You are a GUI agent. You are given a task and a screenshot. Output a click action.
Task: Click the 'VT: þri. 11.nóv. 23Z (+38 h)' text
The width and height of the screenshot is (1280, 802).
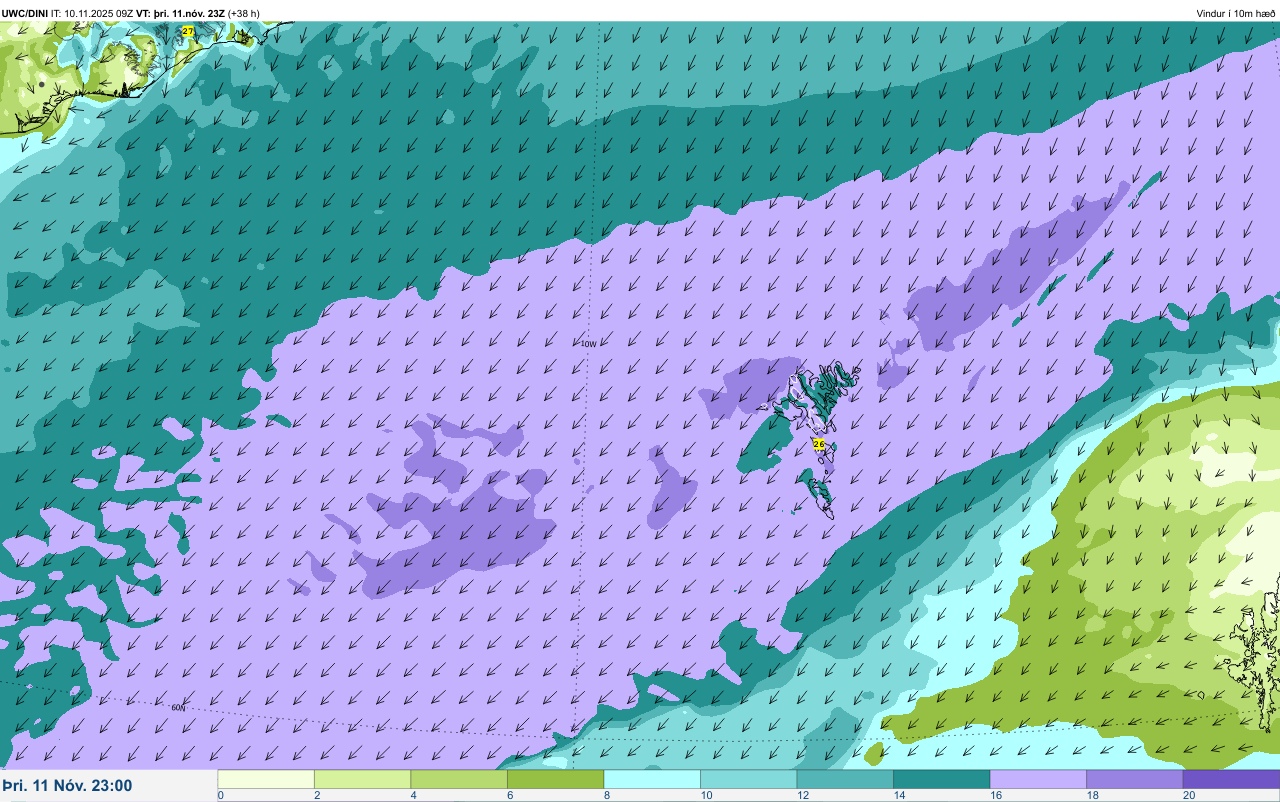coord(198,13)
